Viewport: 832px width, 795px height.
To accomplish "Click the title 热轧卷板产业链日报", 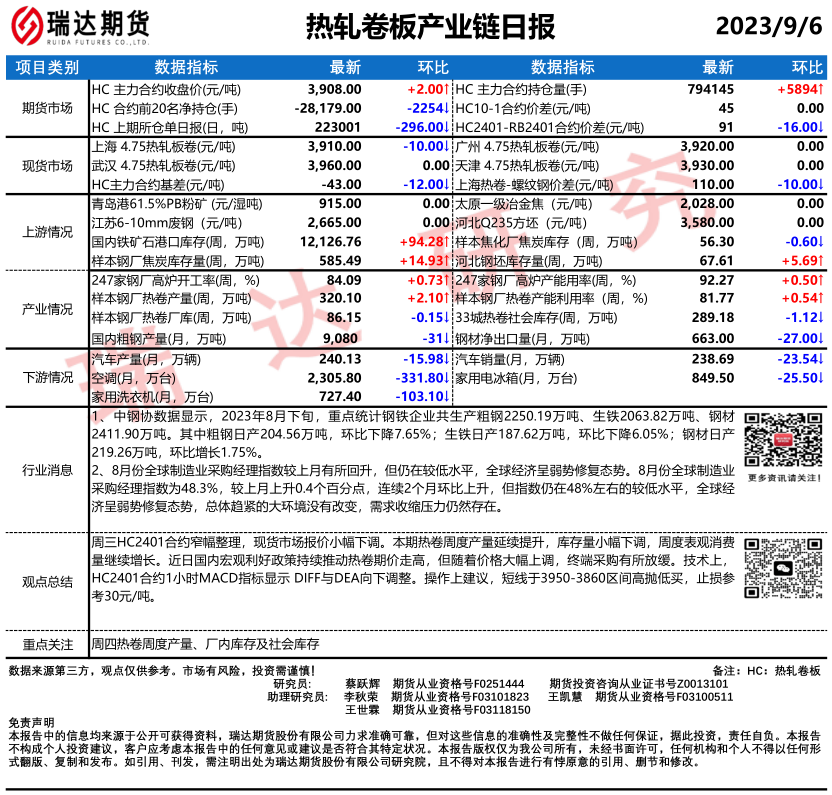I will click(429, 27).
